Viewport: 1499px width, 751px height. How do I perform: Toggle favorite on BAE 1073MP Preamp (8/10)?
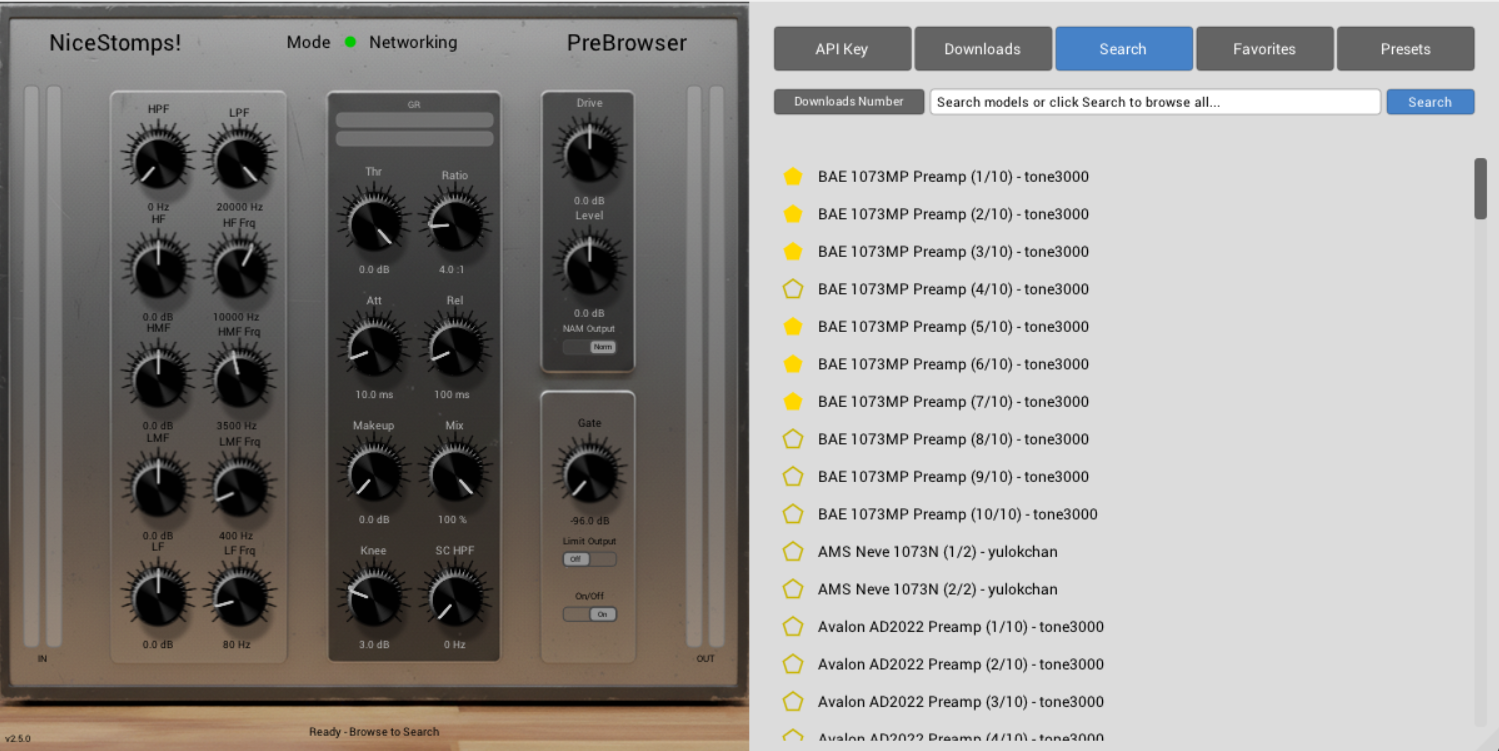click(x=793, y=439)
